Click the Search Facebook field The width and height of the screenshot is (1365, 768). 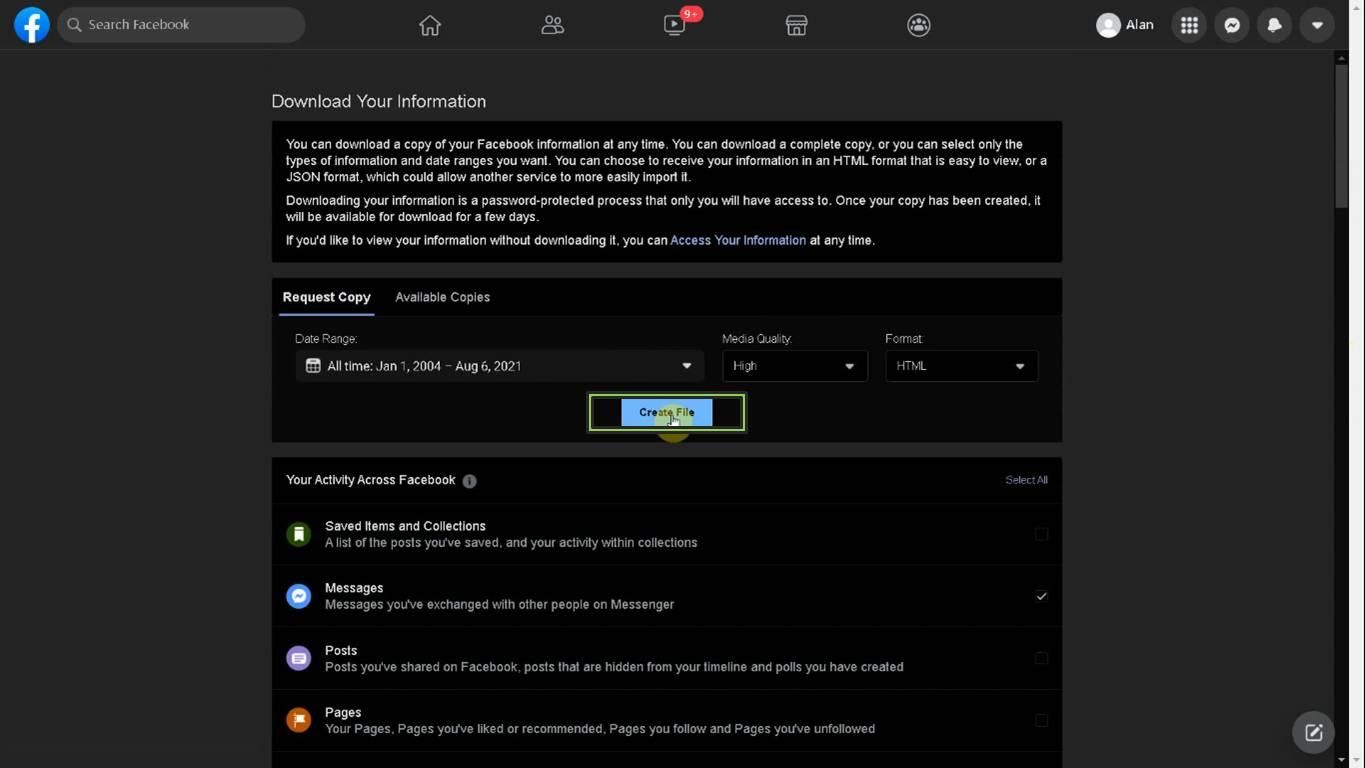coord(181,24)
